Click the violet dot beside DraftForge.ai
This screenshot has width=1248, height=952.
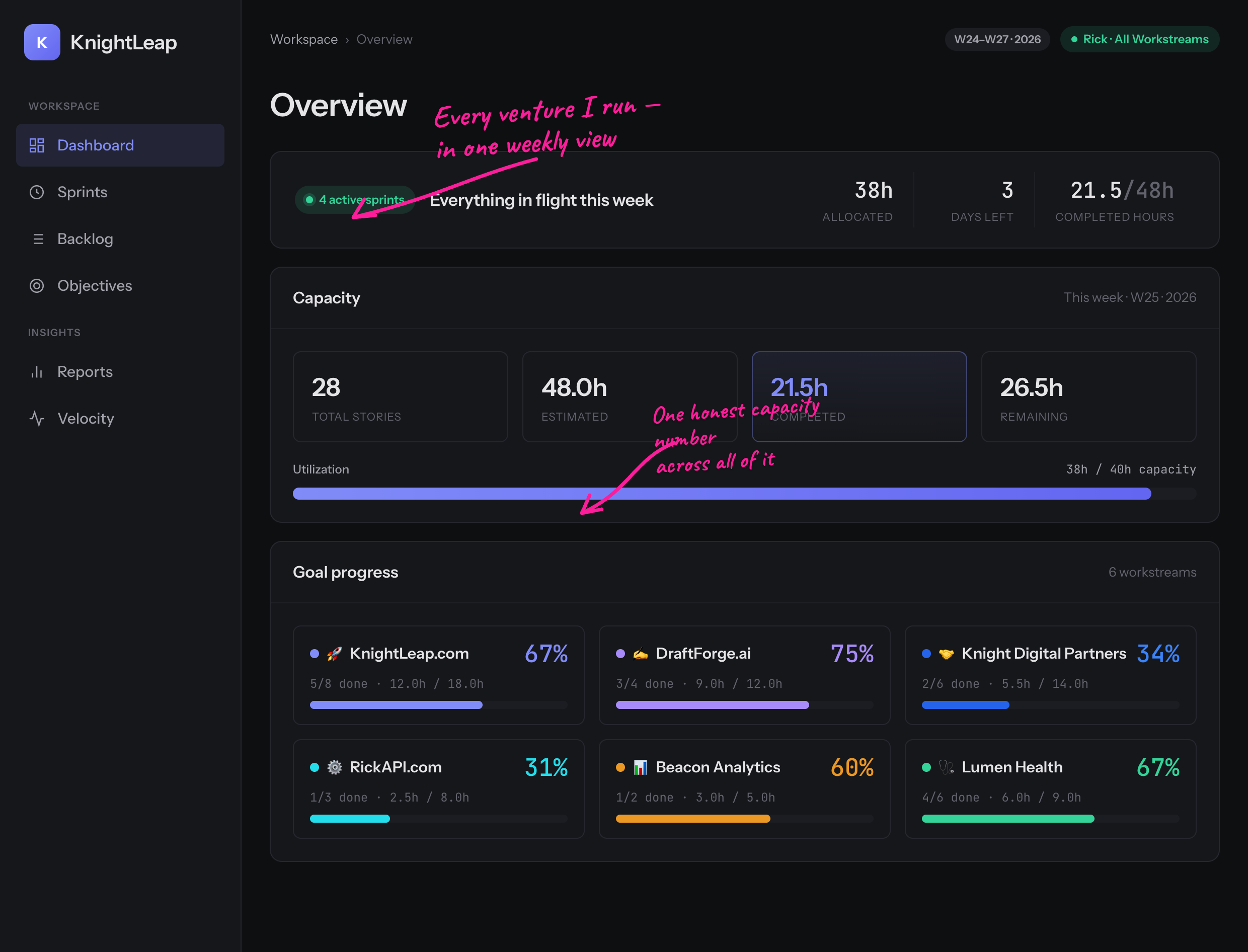click(x=620, y=653)
